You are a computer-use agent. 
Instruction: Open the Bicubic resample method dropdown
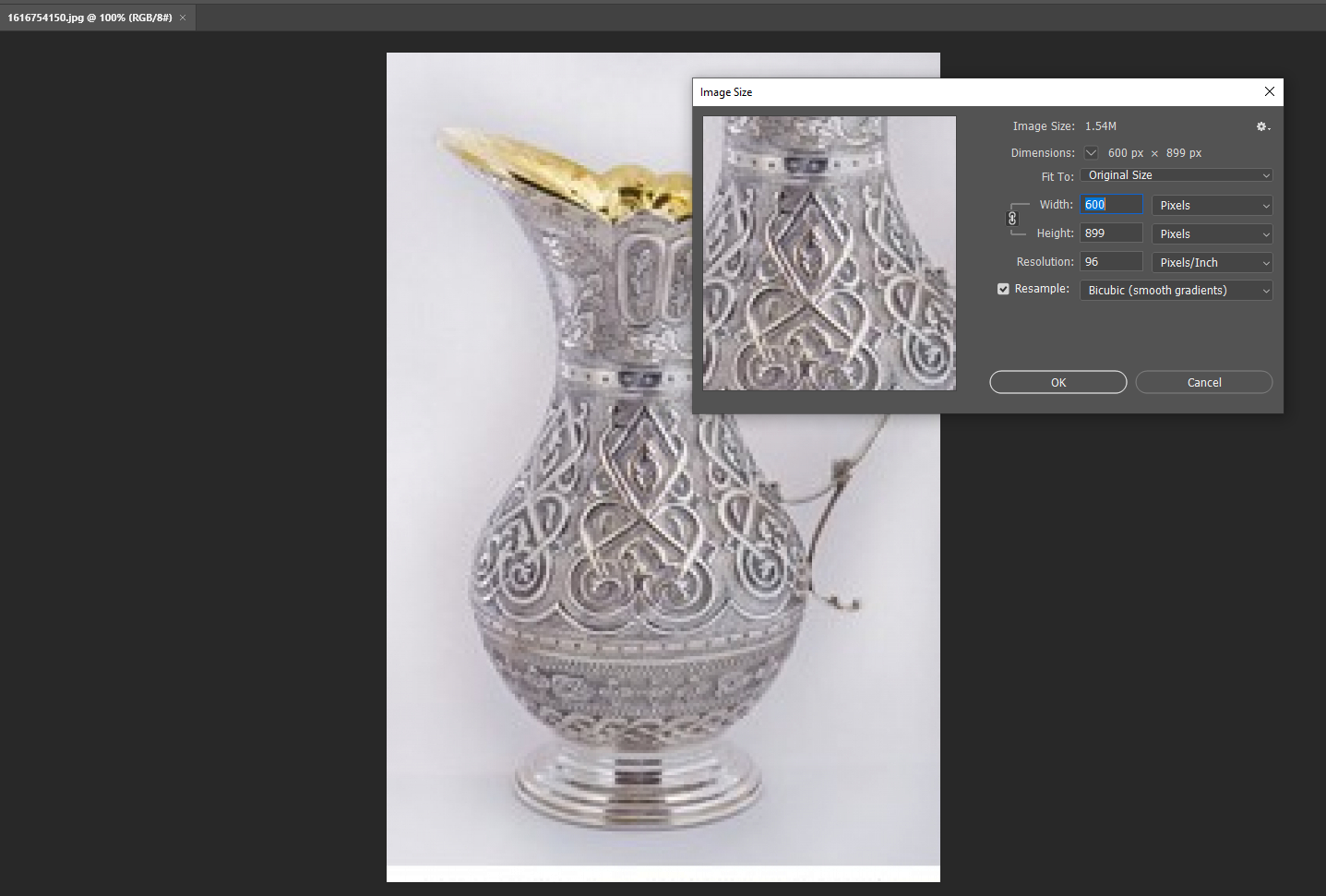tap(1177, 290)
